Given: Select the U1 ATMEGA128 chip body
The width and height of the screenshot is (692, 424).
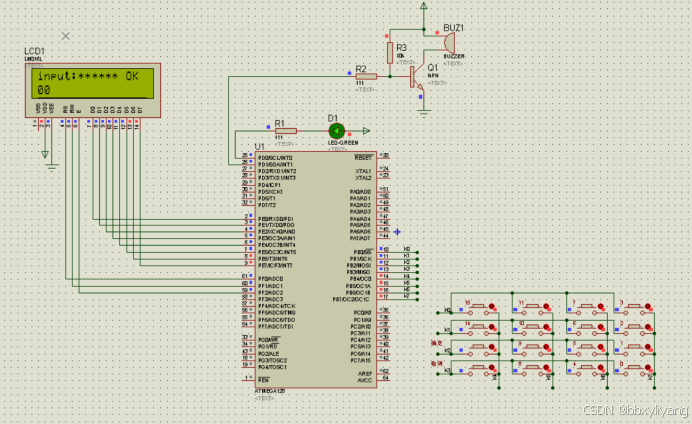Looking at the screenshot, I should [316, 270].
